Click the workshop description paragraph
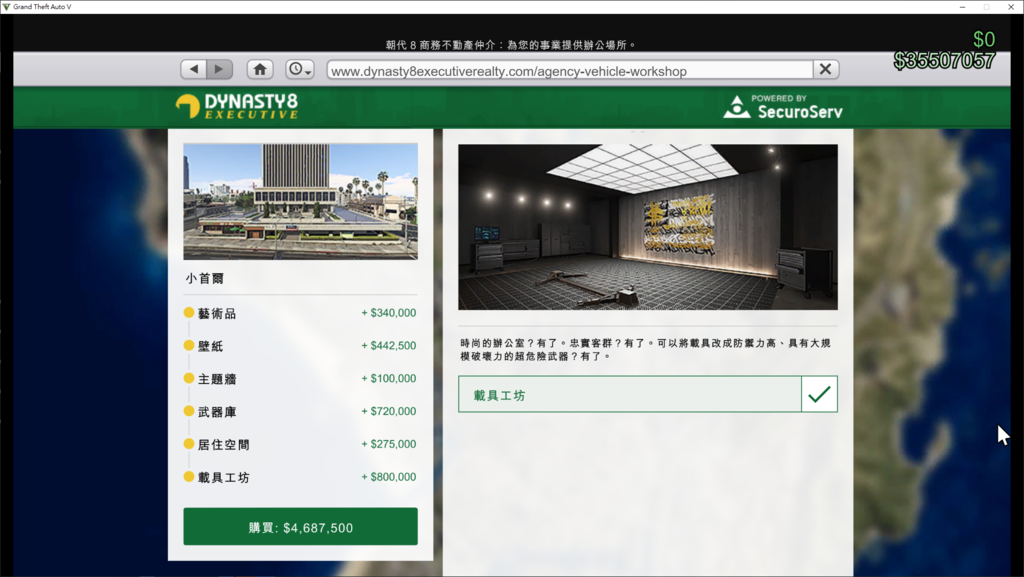The width and height of the screenshot is (1024, 577). click(x=645, y=349)
